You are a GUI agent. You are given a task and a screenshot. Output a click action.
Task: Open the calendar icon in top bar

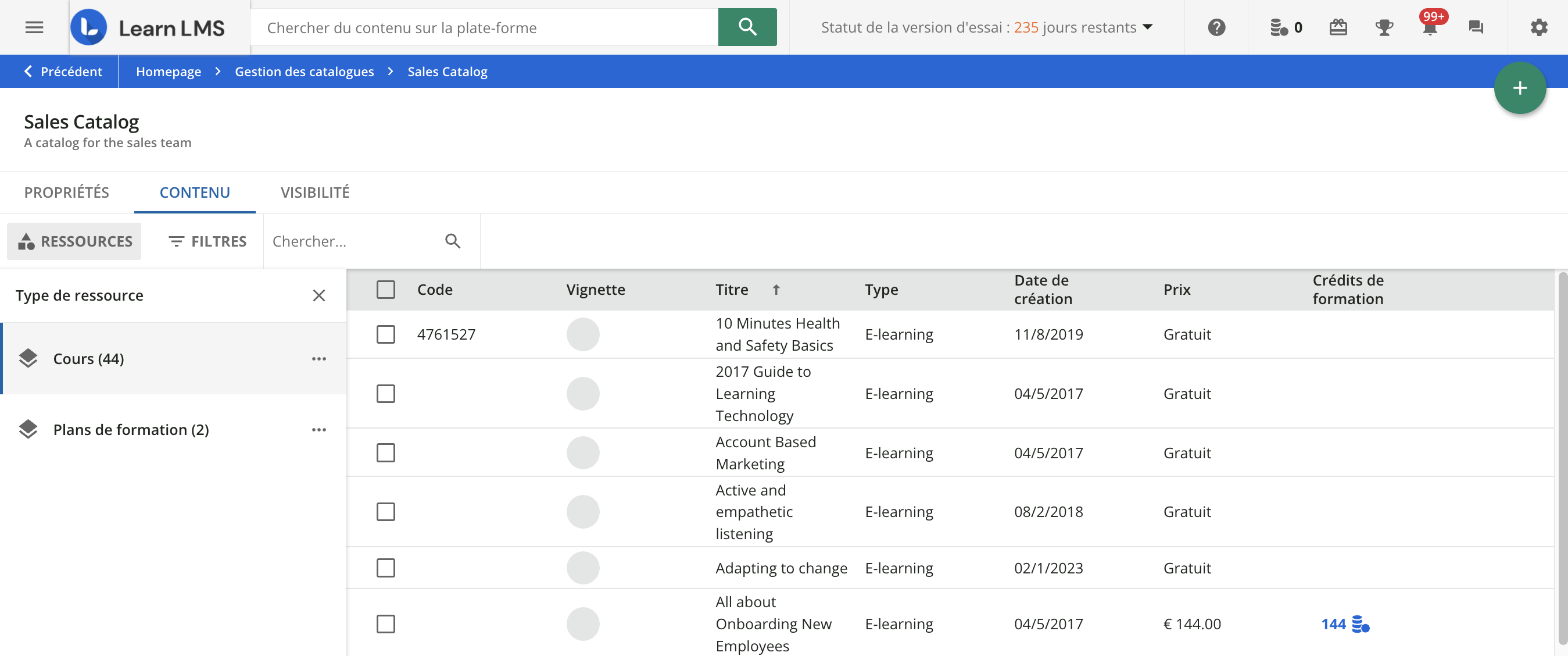point(1338,27)
